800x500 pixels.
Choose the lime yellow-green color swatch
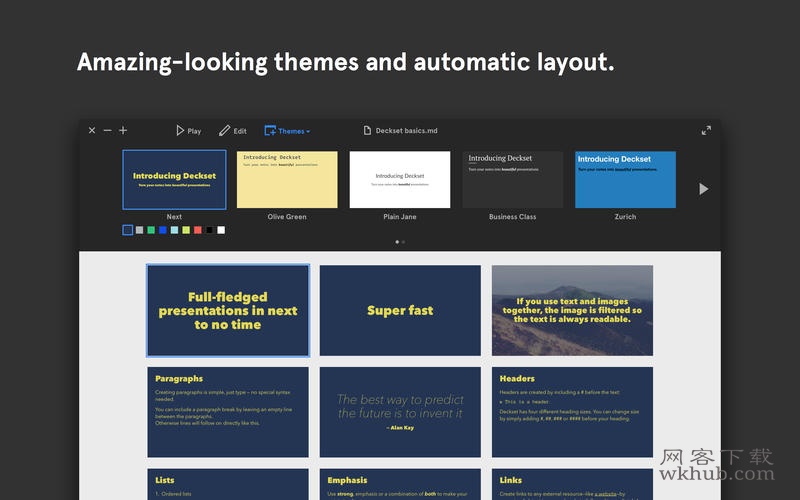point(186,230)
